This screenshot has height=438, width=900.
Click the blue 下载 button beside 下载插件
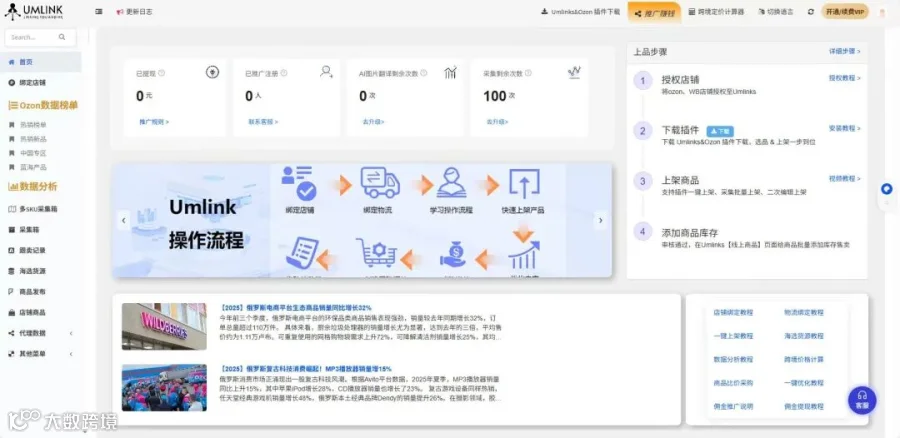[x=720, y=131]
